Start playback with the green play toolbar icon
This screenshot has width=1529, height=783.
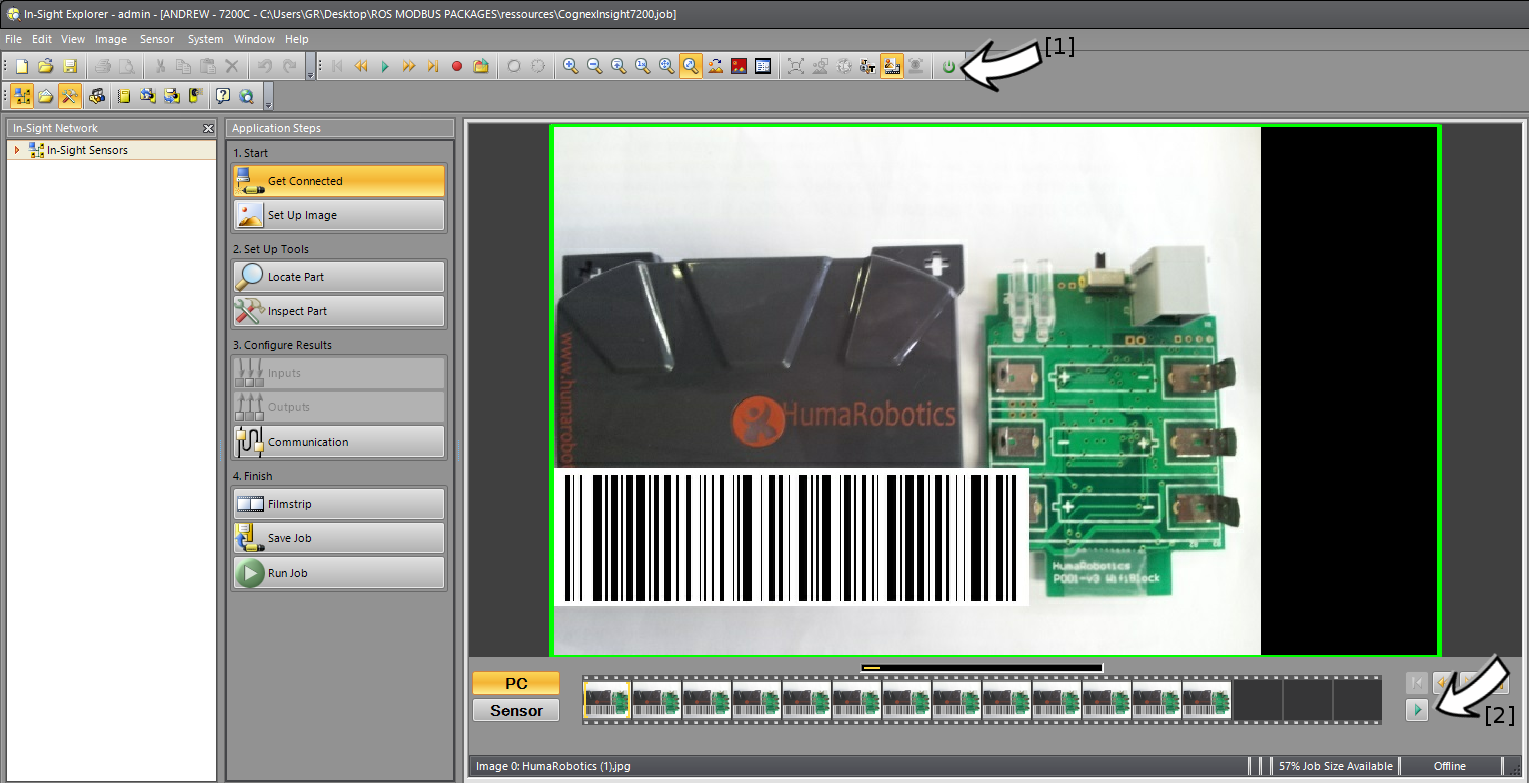point(385,66)
